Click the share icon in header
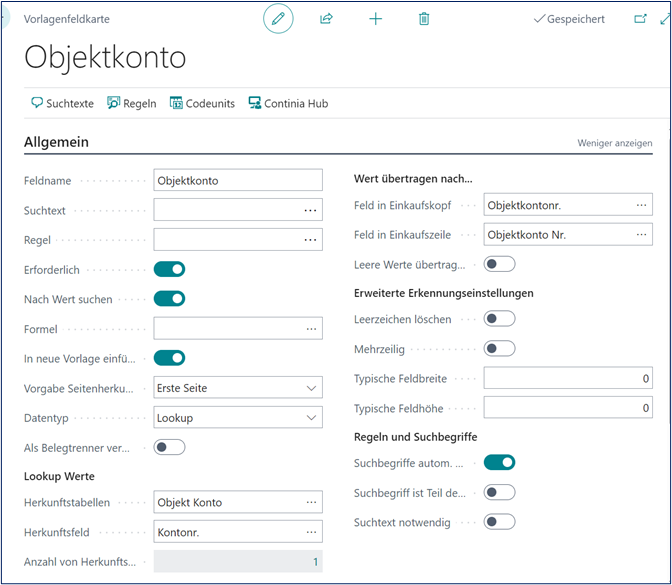672x585 pixels. pos(326,19)
